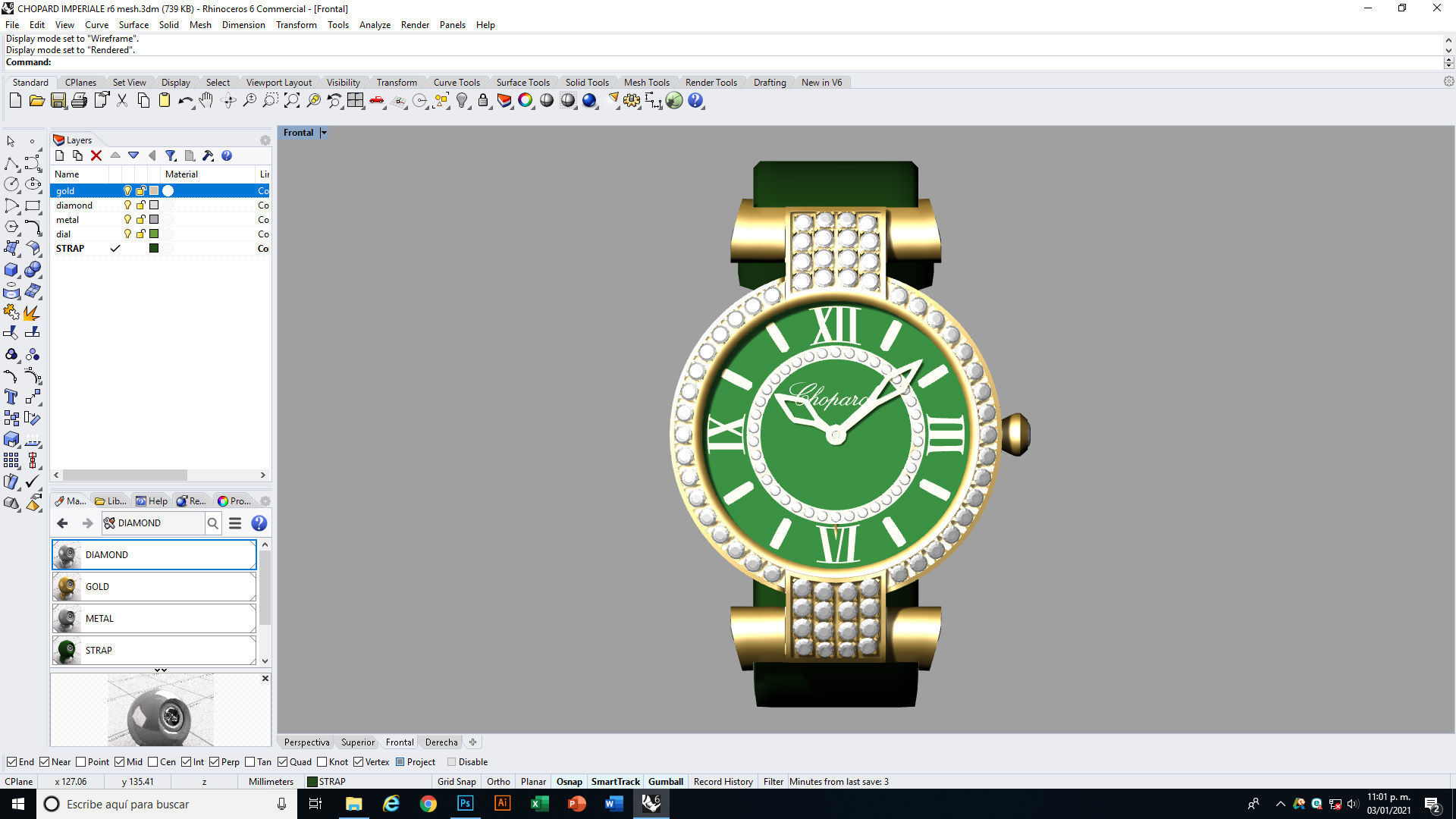
Task: Move layer down with blue down arrow
Action: click(133, 155)
